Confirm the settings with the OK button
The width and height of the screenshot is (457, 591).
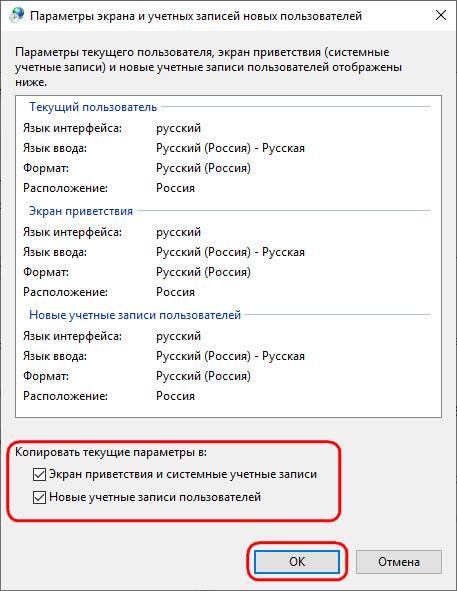tap(297, 562)
